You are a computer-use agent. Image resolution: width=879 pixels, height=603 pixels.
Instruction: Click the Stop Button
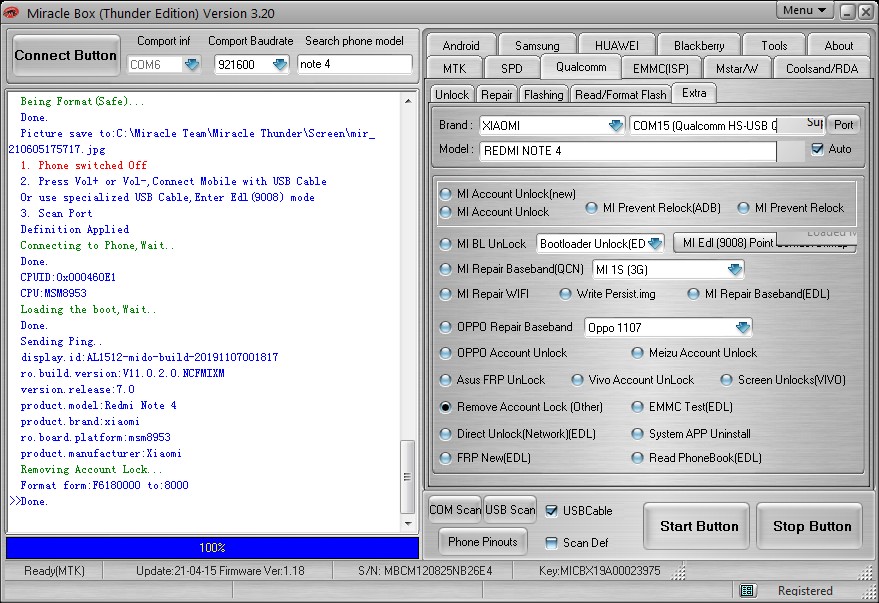809,526
